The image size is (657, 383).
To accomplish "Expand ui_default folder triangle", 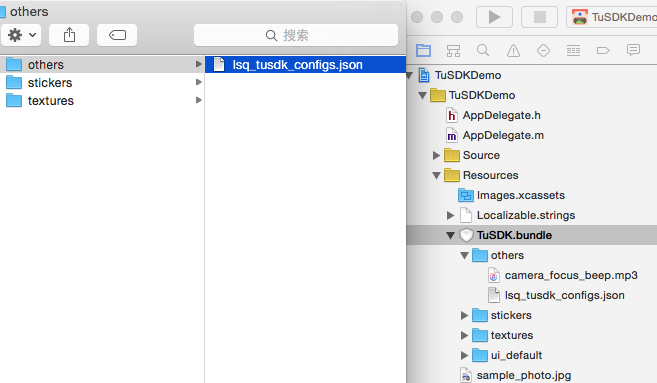I will (464, 356).
